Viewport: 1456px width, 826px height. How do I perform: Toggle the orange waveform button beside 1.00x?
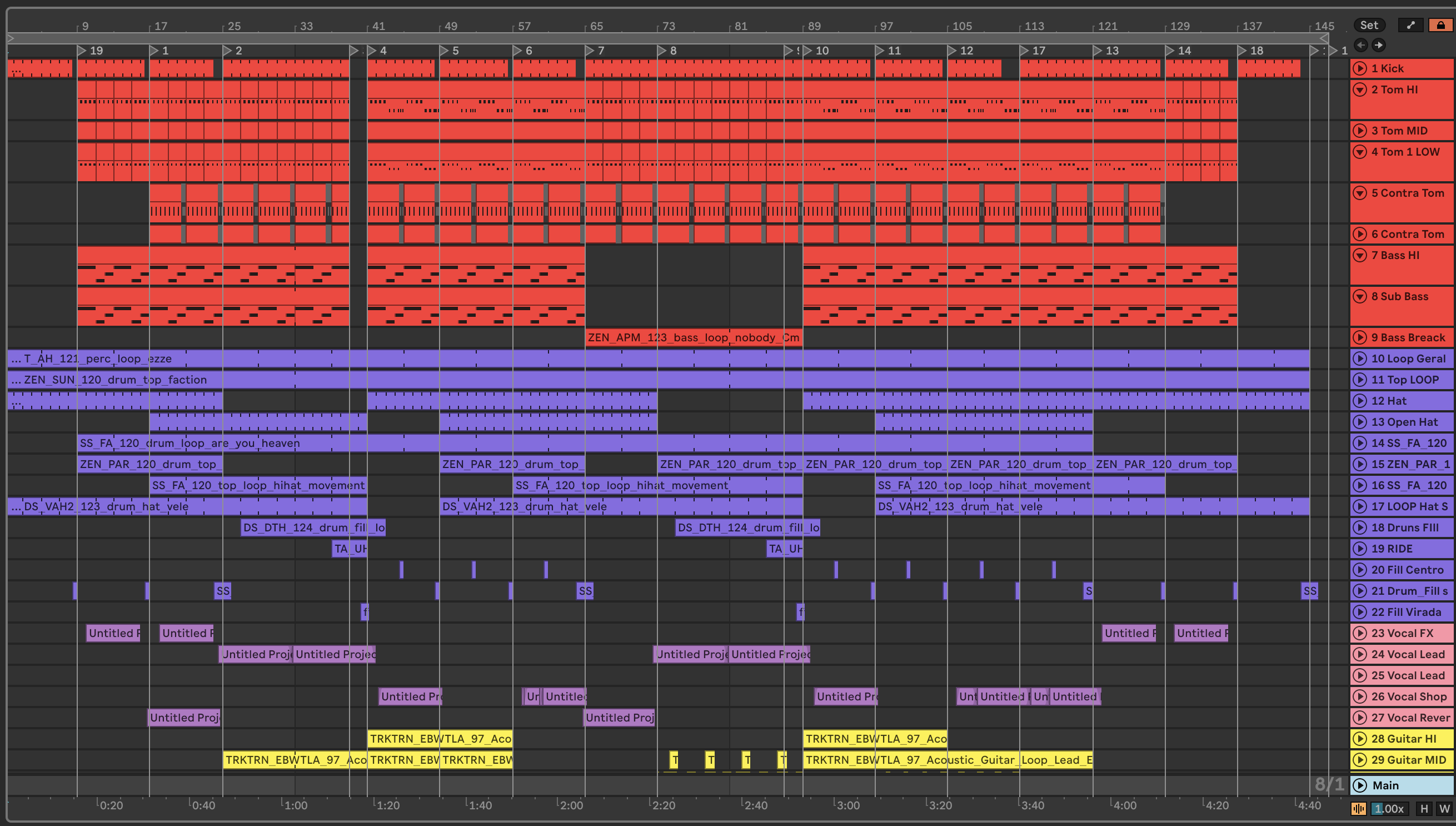click(1358, 808)
